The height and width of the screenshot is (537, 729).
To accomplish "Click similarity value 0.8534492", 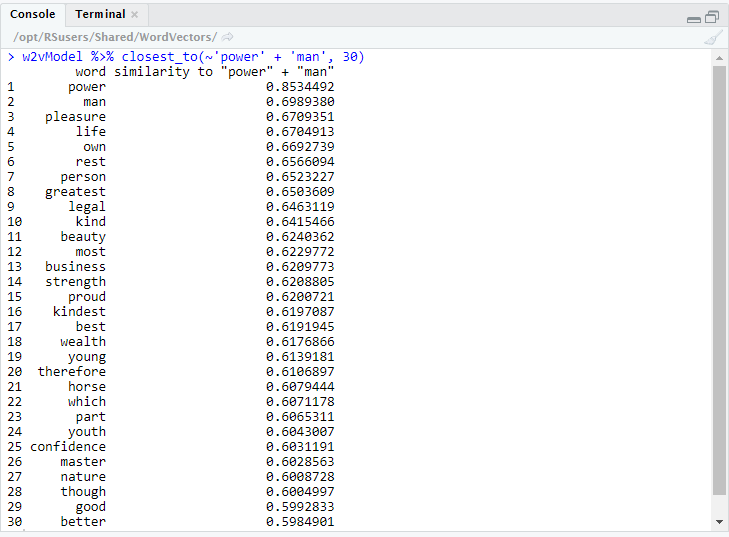I will tap(300, 87).
